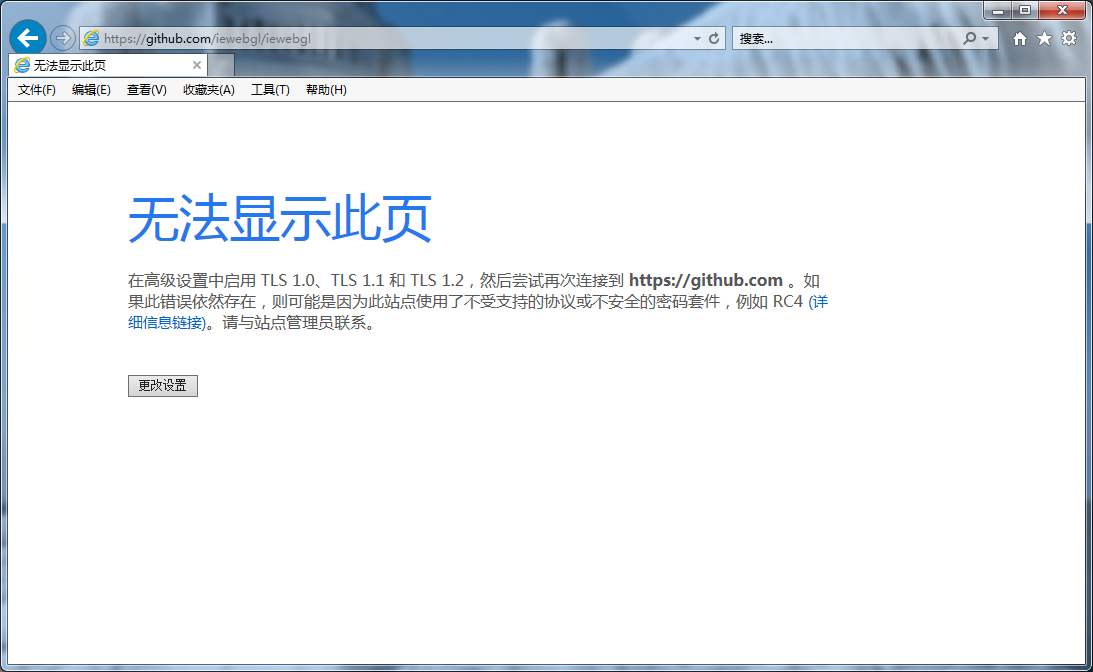Click the search magnifier icon
This screenshot has width=1093, height=672.
(x=969, y=38)
